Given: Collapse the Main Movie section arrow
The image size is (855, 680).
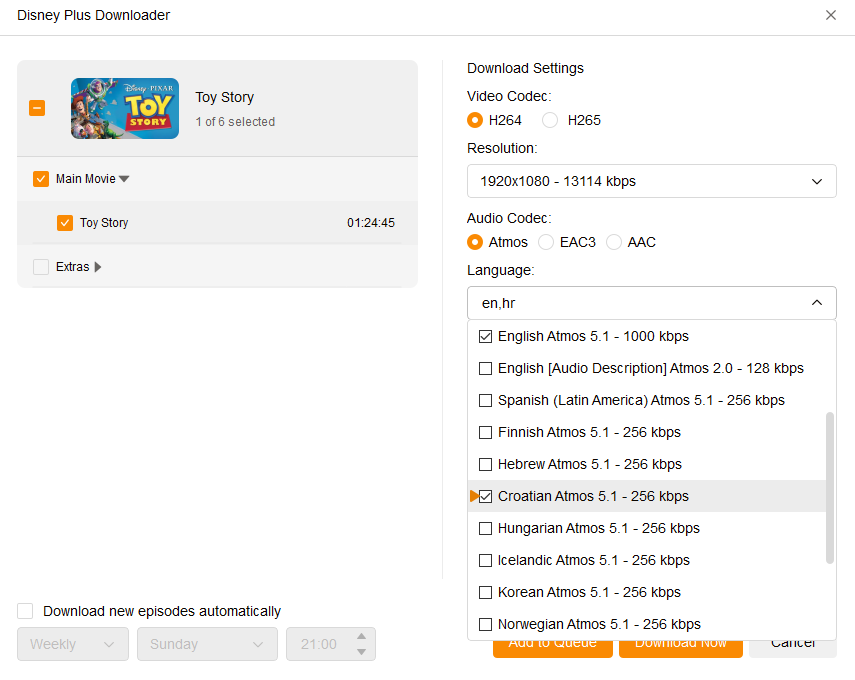Looking at the screenshot, I should 125,180.
